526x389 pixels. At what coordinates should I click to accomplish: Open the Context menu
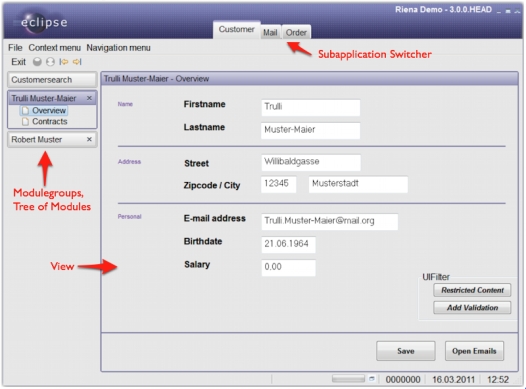[x=55, y=48]
